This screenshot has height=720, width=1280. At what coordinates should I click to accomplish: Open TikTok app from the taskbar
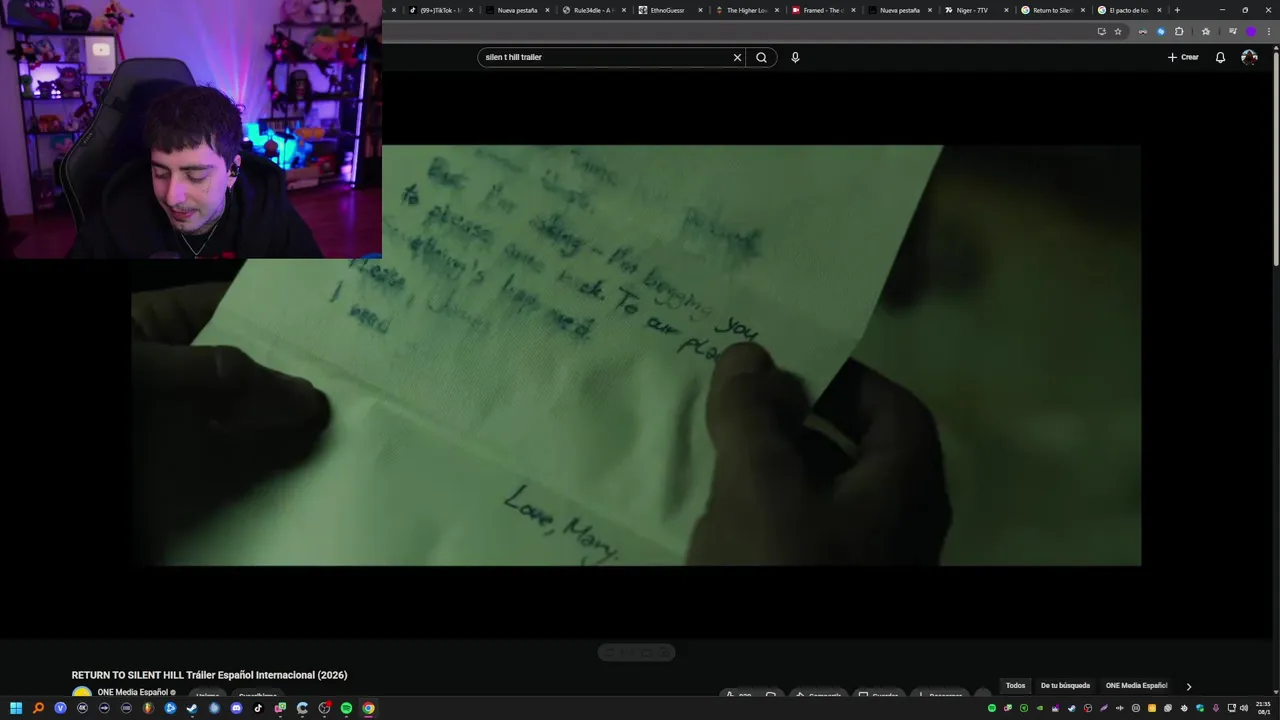tap(258, 708)
